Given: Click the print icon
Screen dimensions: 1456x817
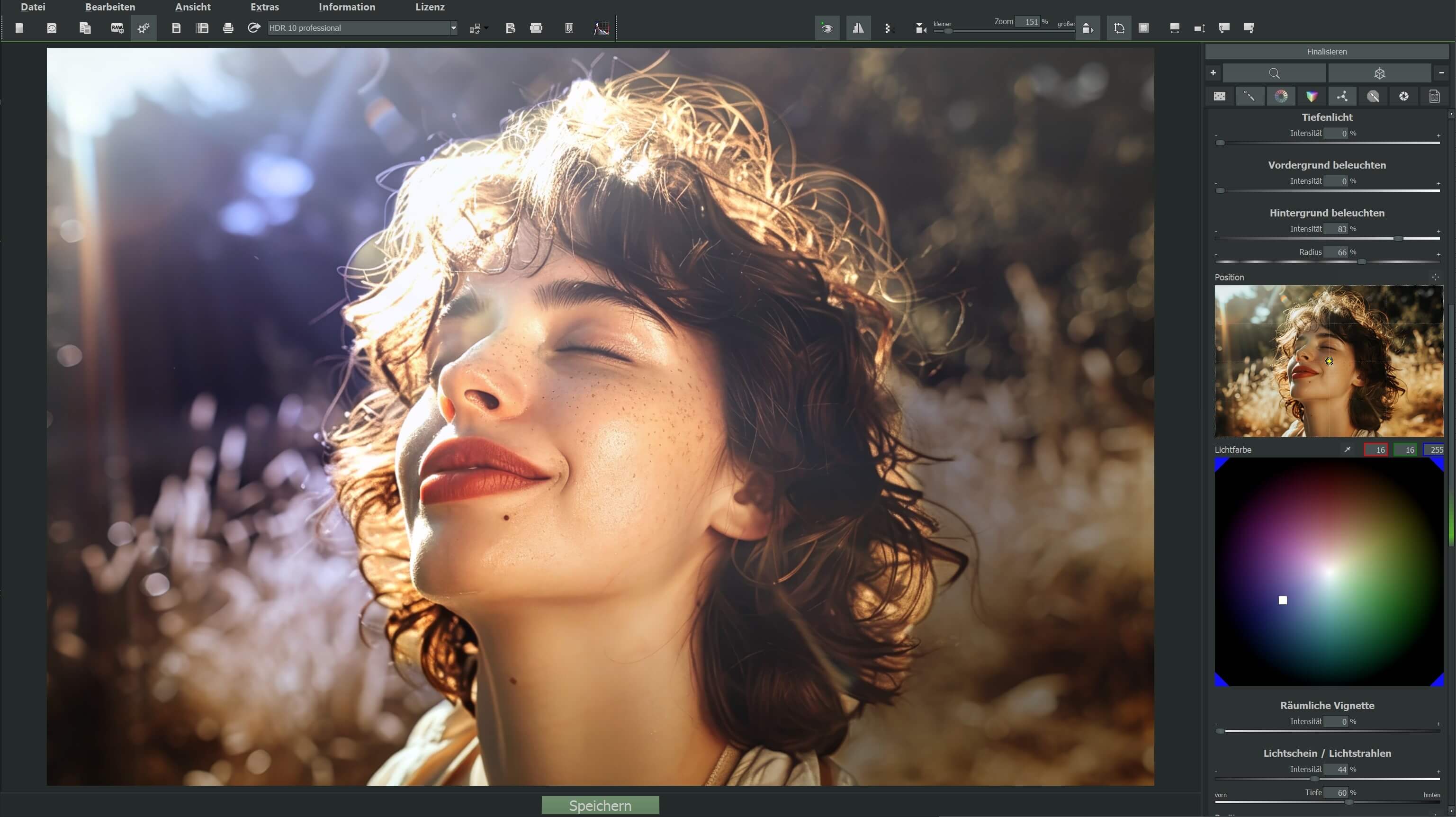Looking at the screenshot, I should tap(228, 27).
